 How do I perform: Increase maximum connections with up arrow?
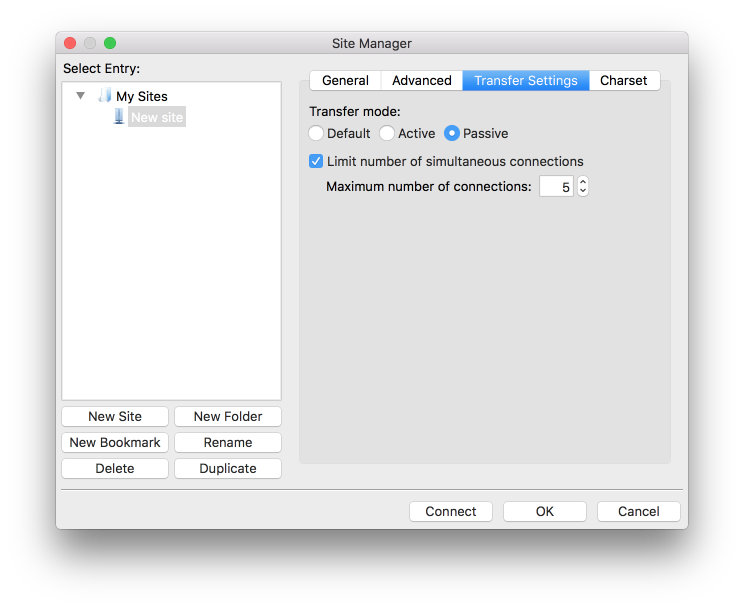click(583, 181)
